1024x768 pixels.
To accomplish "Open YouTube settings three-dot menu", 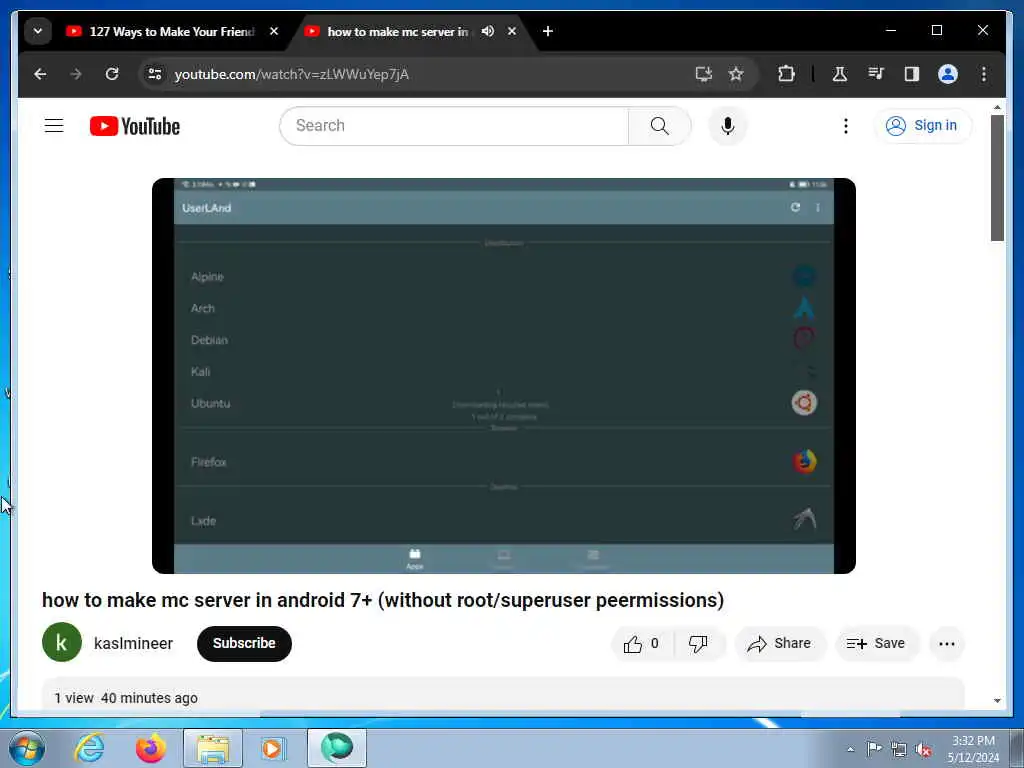I will click(846, 125).
